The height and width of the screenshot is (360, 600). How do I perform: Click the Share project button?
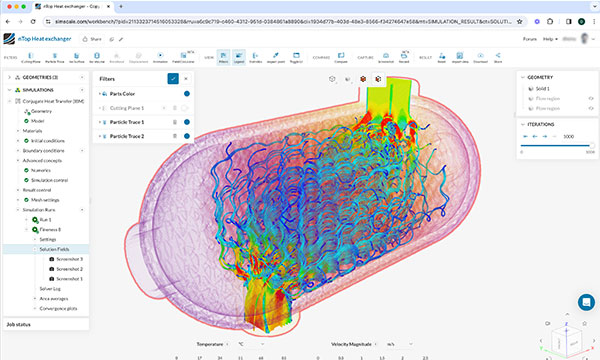92,39
